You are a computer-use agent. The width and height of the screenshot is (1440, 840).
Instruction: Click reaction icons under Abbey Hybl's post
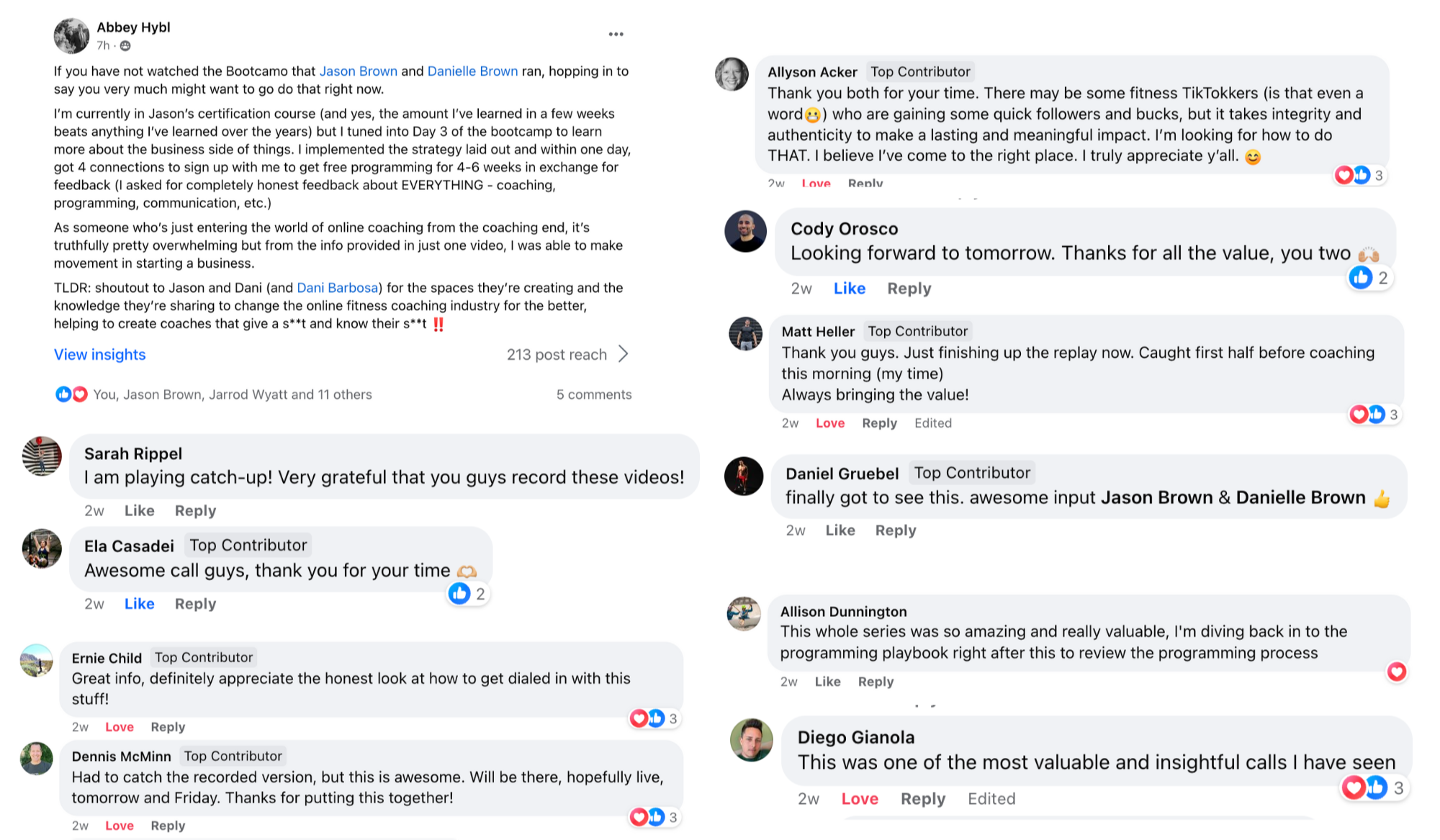[71, 394]
